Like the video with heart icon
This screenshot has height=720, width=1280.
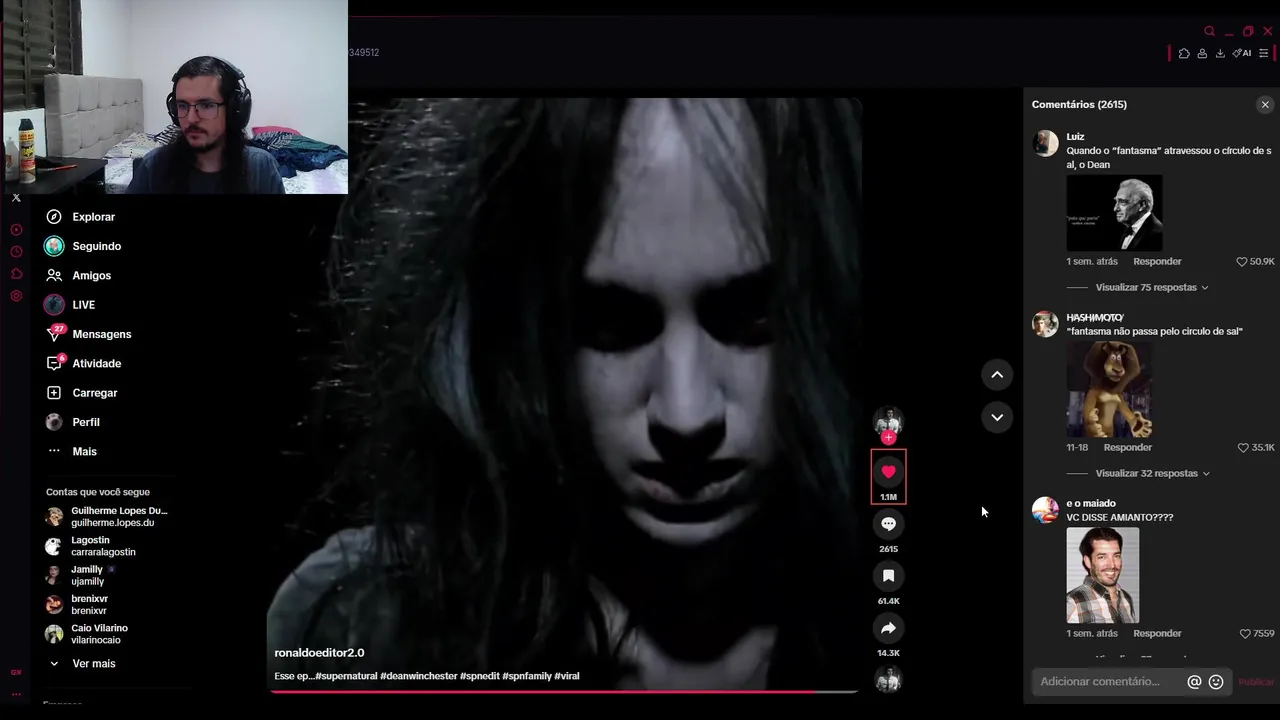click(888, 472)
